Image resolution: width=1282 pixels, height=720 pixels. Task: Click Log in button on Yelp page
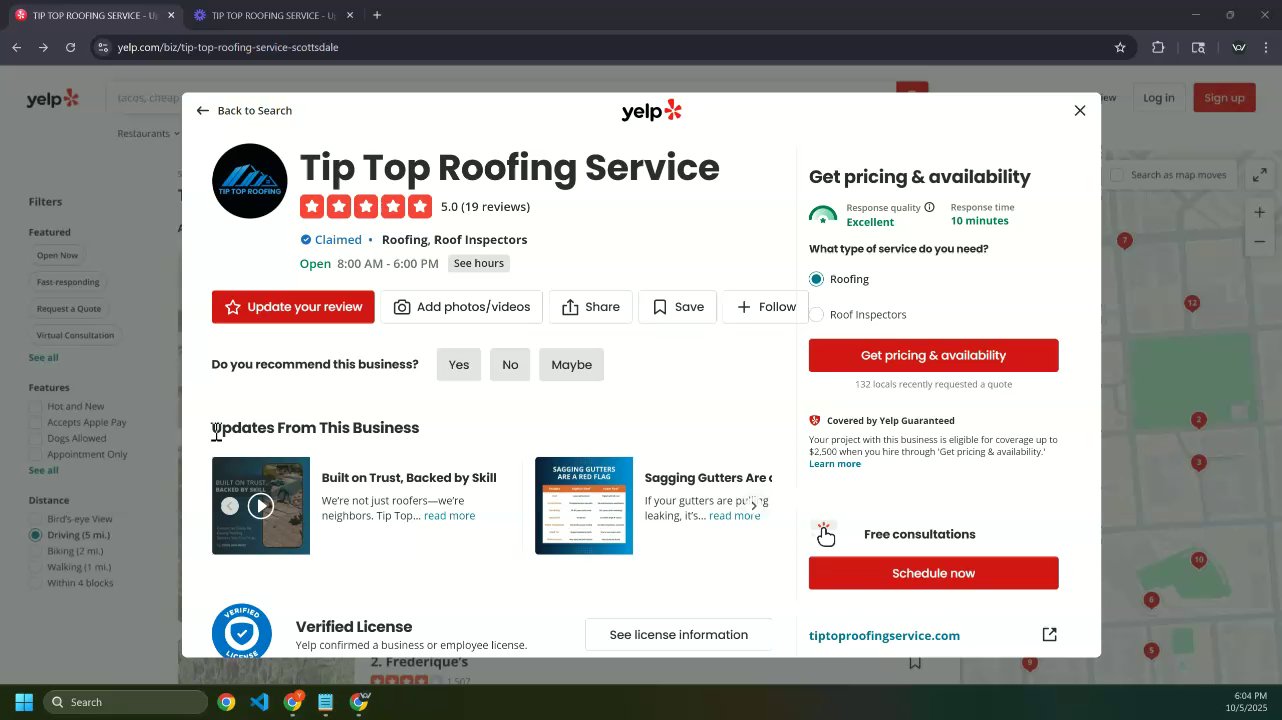[x=1159, y=97]
